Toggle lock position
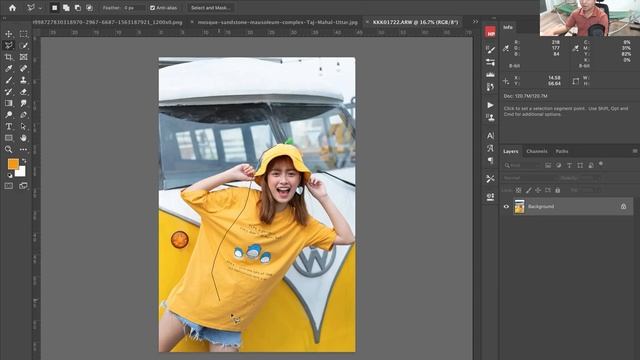The width and height of the screenshot is (640, 360). pos(538,190)
